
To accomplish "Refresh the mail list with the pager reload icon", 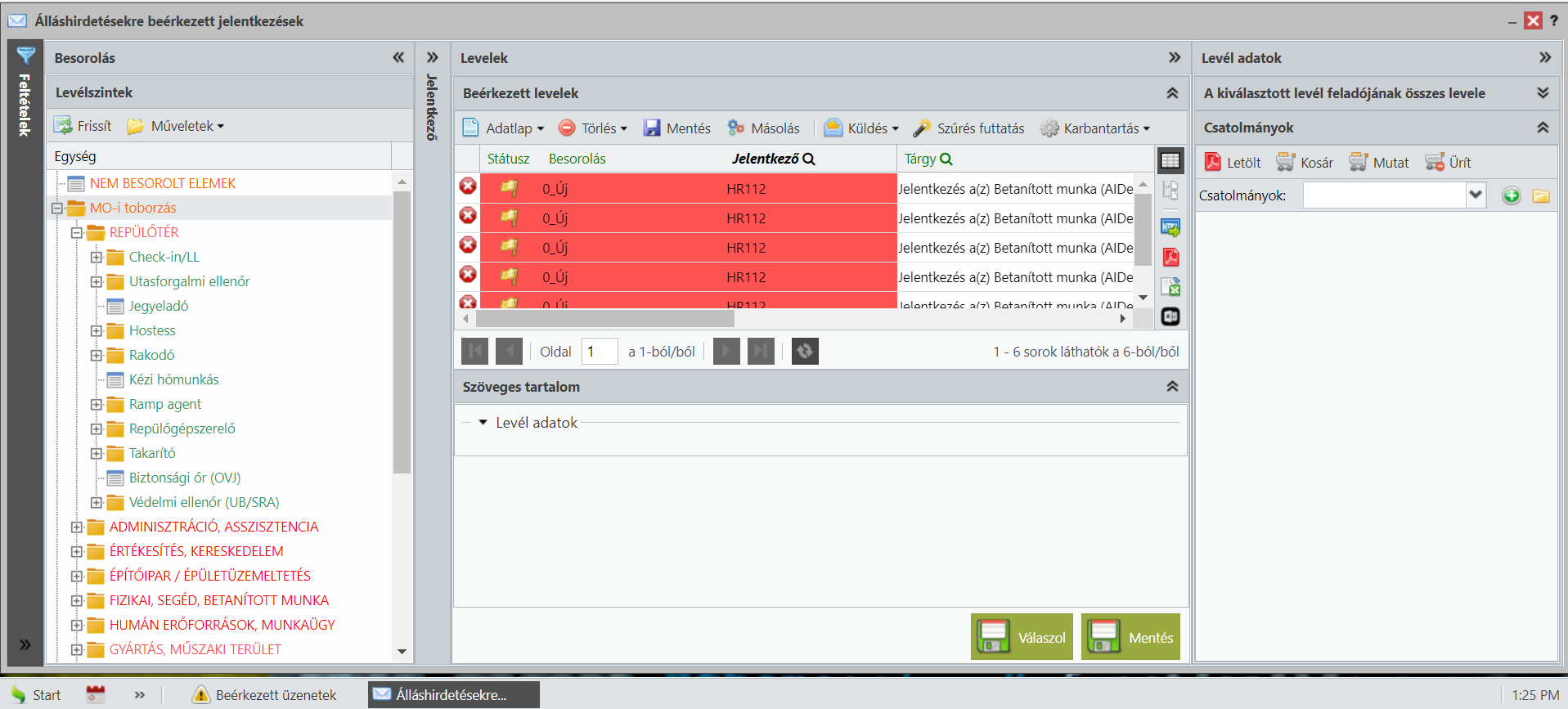I will coord(805,352).
